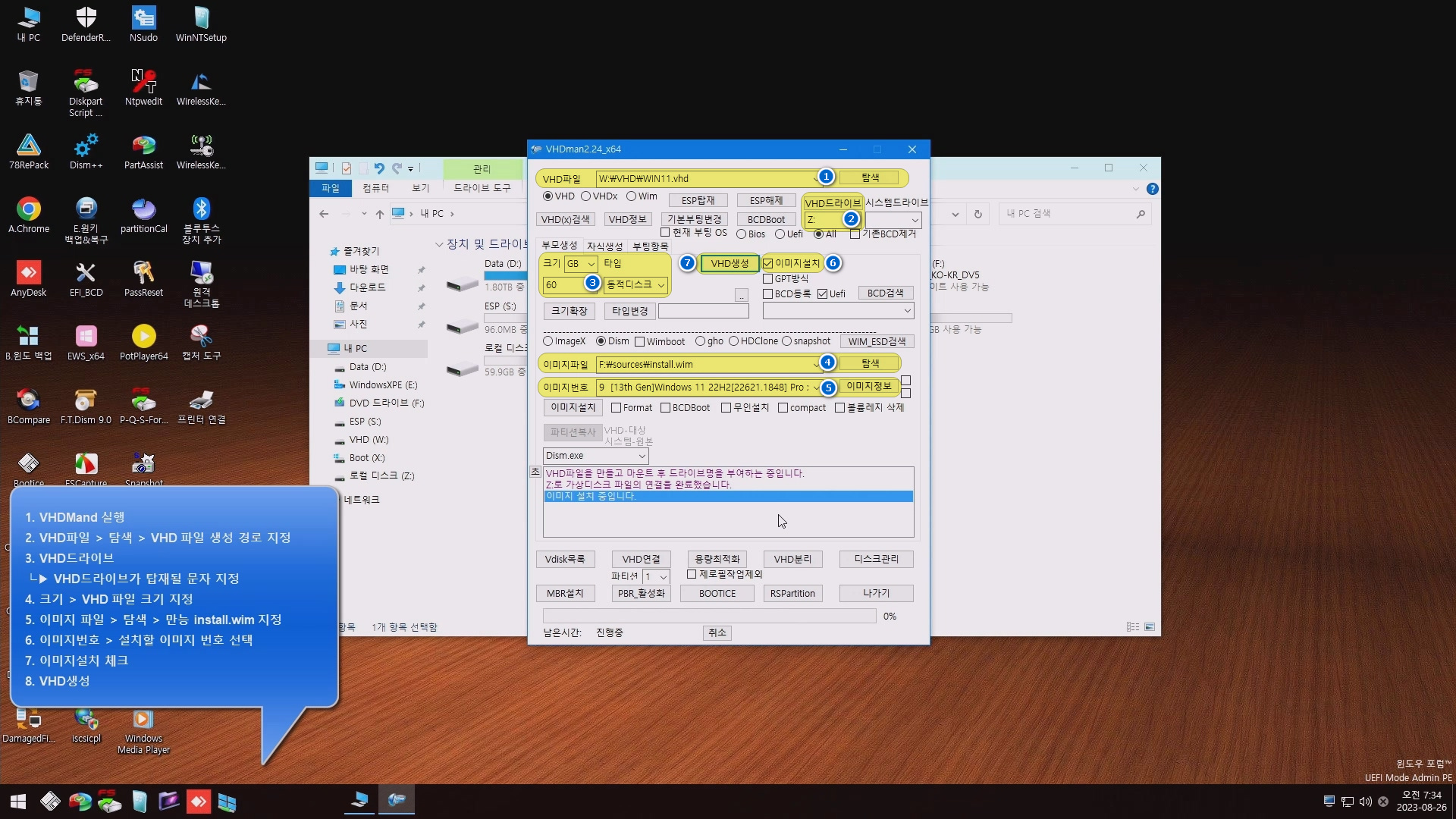Expand the Dism.exe dropdown
The height and width of the screenshot is (819, 1456).
coord(595,456)
